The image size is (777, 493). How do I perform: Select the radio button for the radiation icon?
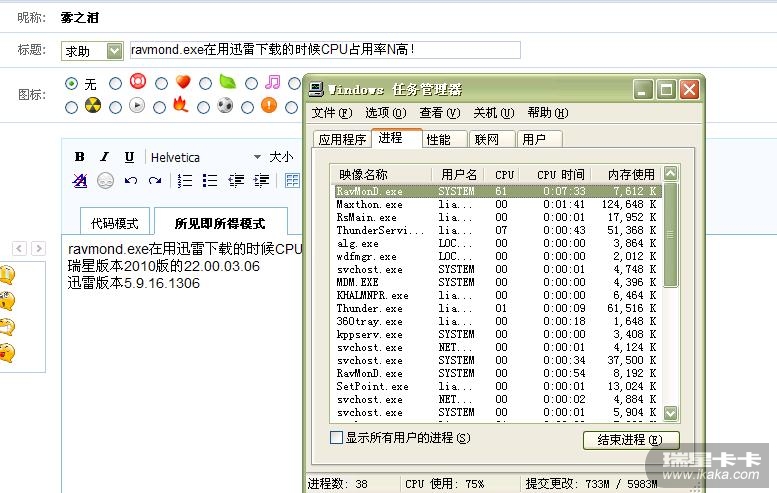point(71,107)
